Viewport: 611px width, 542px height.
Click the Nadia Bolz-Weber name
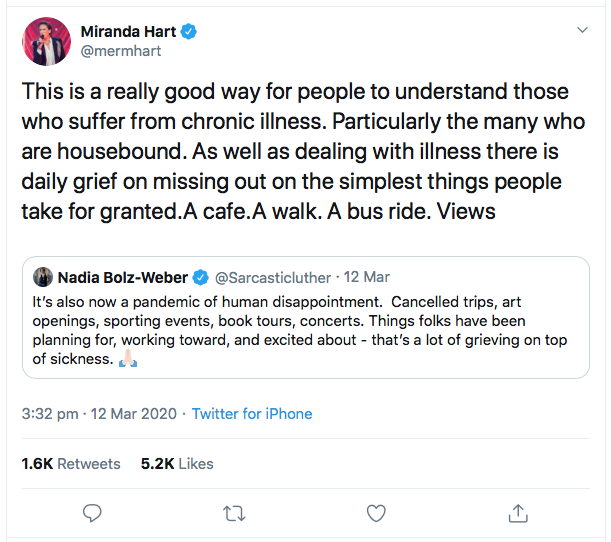click(123, 277)
